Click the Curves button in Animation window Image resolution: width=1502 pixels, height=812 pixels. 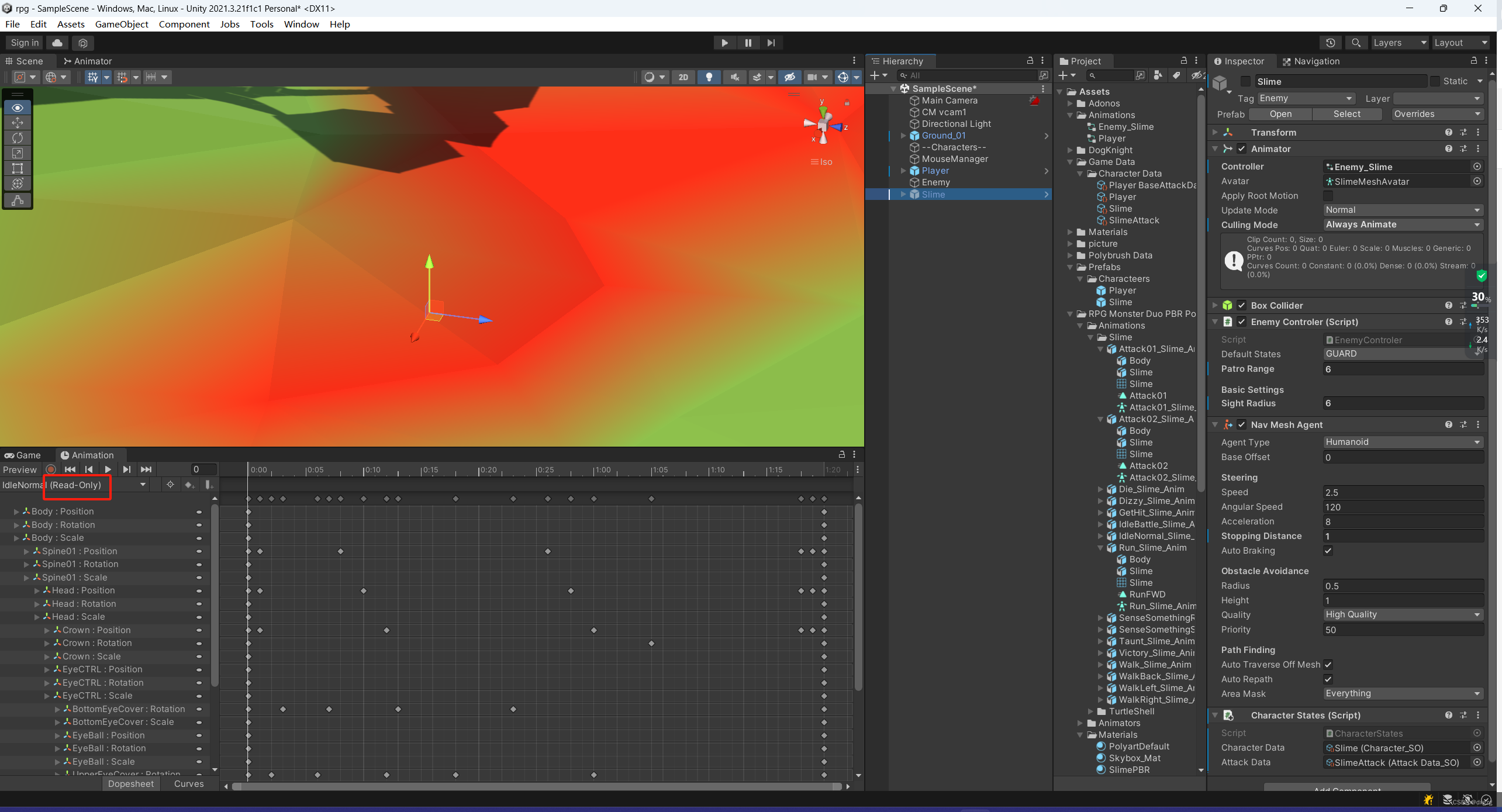point(188,784)
